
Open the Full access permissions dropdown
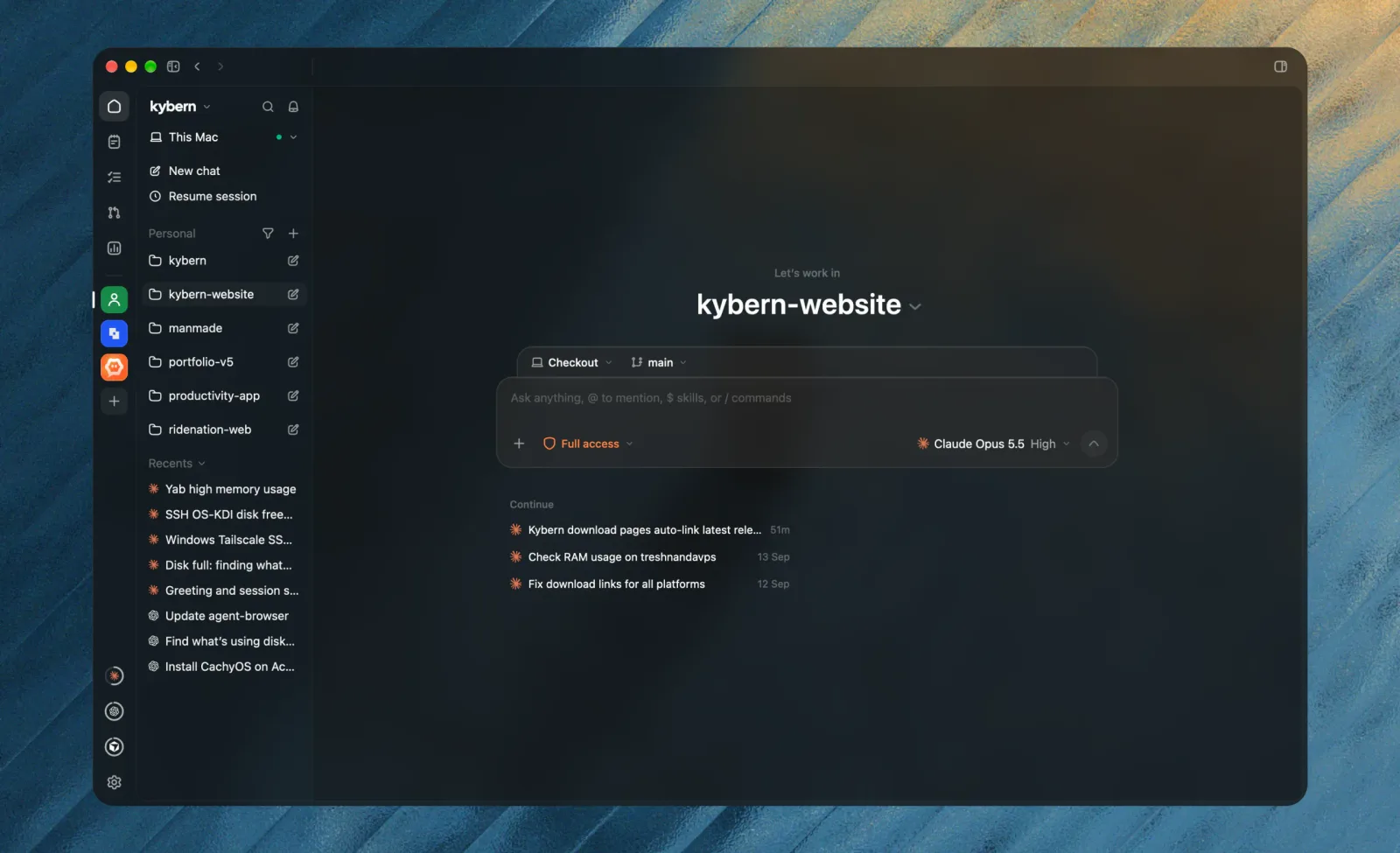[588, 444]
